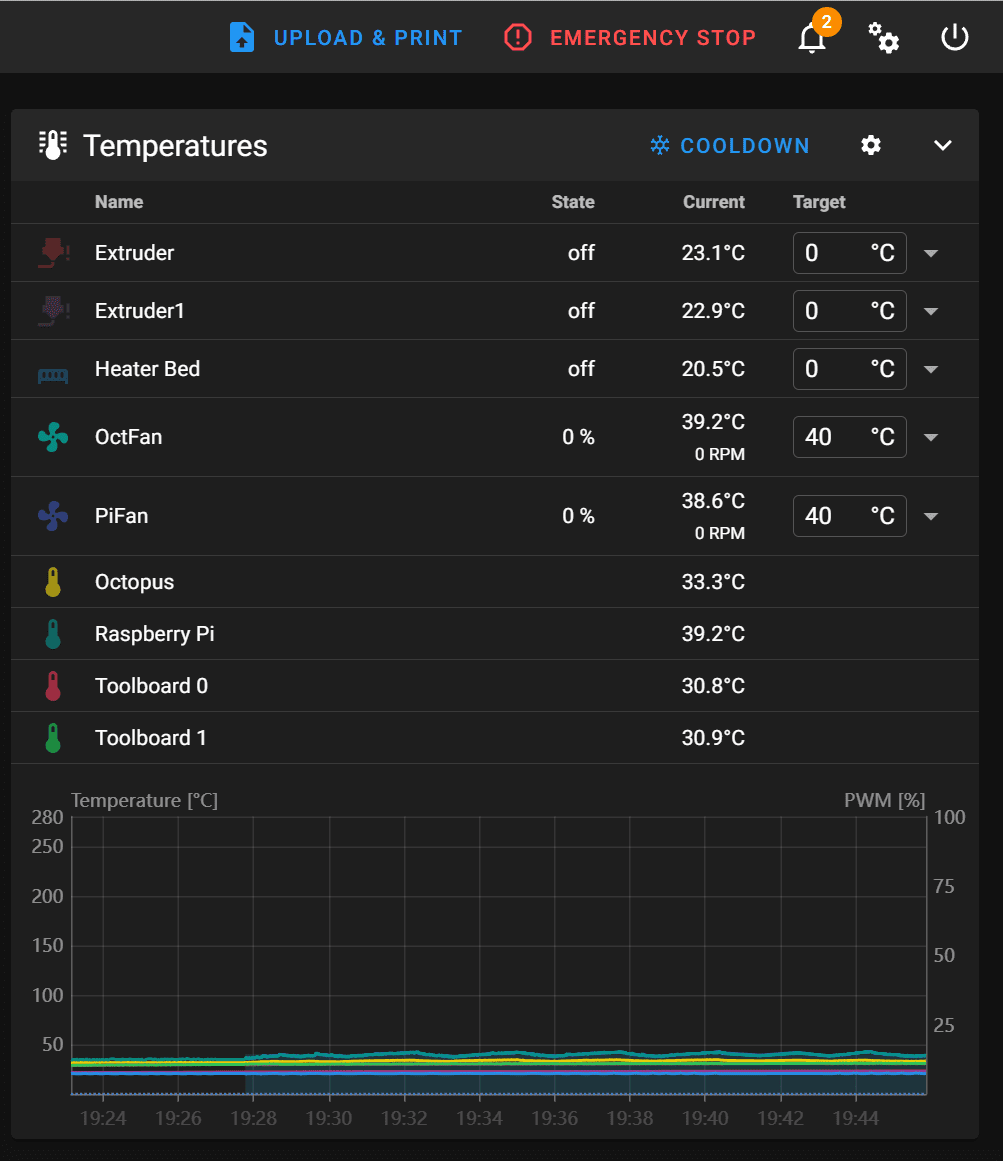Click the Toolboard 1 sensor name
Image resolution: width=1003 pixels, height=1161 pixels.
coord(150,737)
